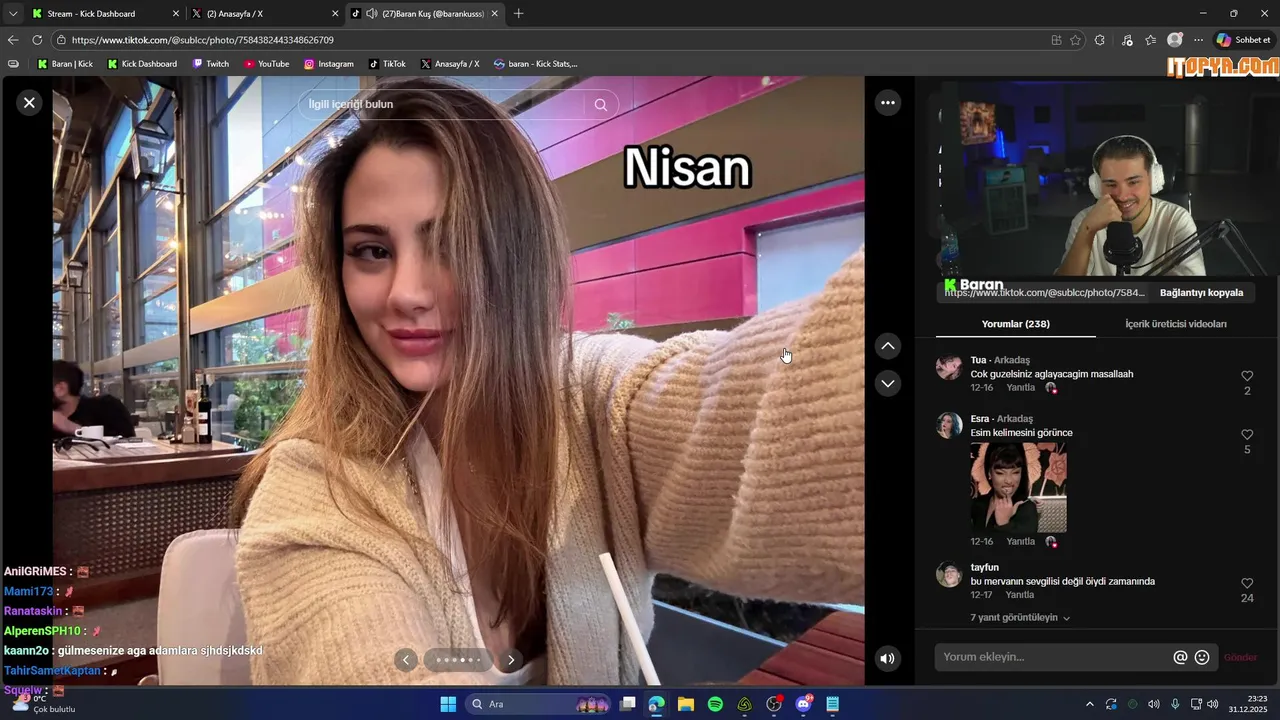The height and width of the screenshot is (720, 1280).
Task: Open browser extensions puzzle icon
Action: click(1100, 40)
